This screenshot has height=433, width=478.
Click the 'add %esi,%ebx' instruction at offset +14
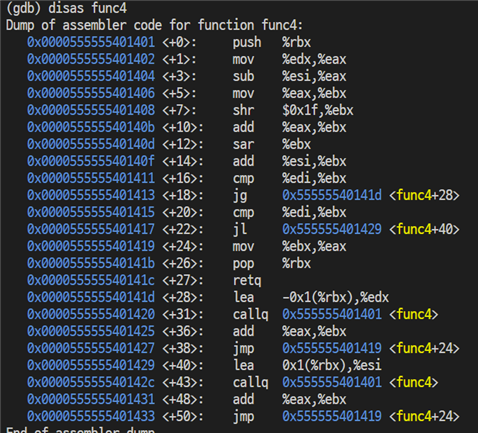[289, 161]
